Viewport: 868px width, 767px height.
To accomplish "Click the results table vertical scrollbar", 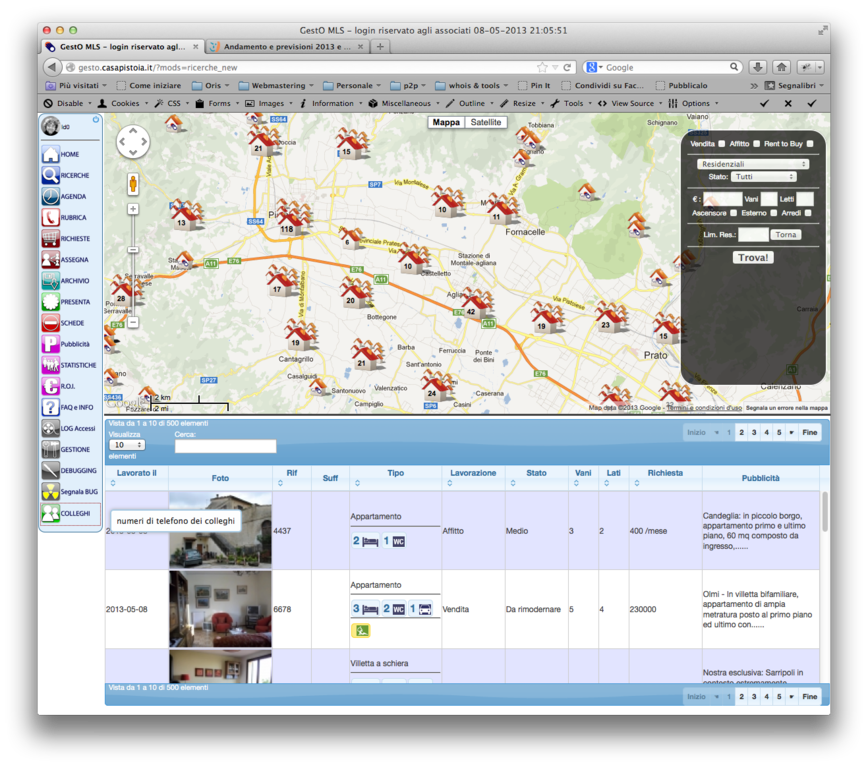I will pos(825,511).
